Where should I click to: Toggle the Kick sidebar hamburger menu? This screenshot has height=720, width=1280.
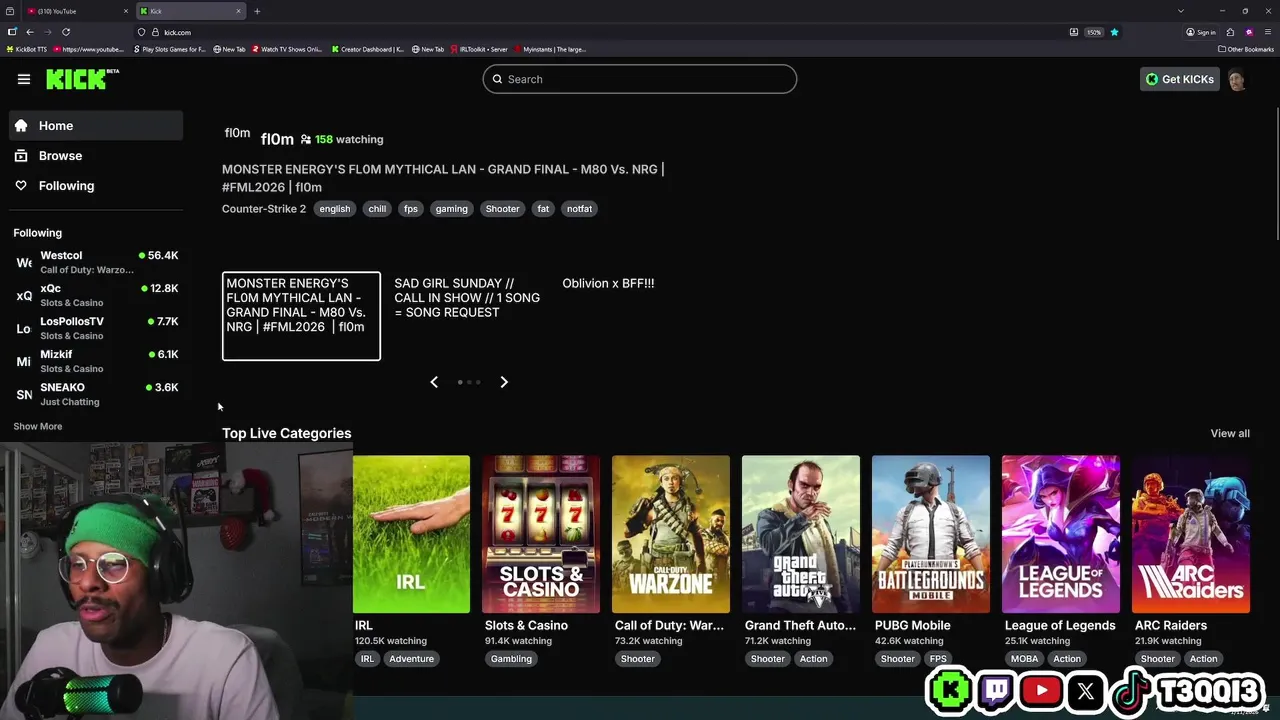24,79
